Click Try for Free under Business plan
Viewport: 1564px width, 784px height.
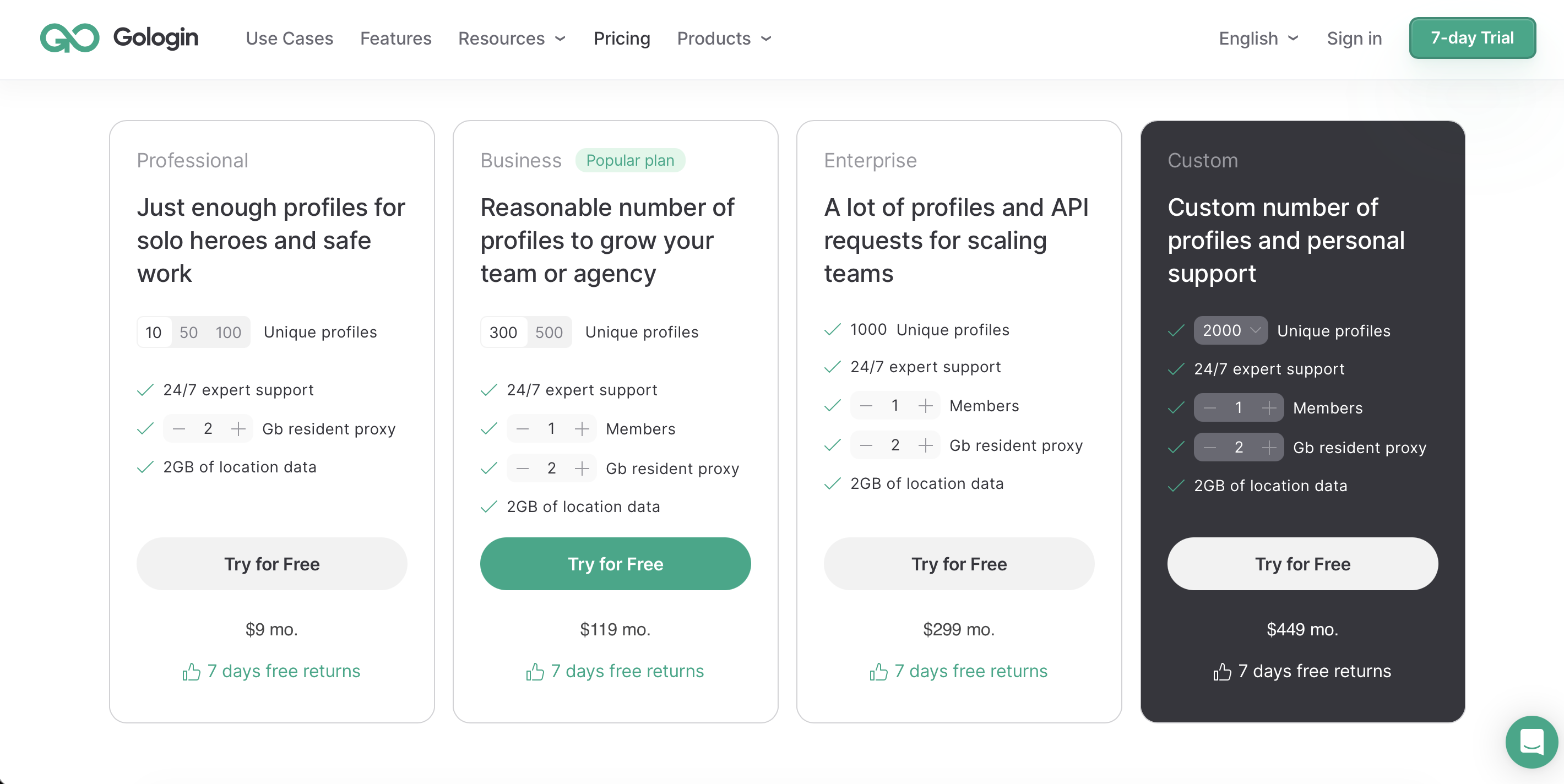tap(615, 564)
